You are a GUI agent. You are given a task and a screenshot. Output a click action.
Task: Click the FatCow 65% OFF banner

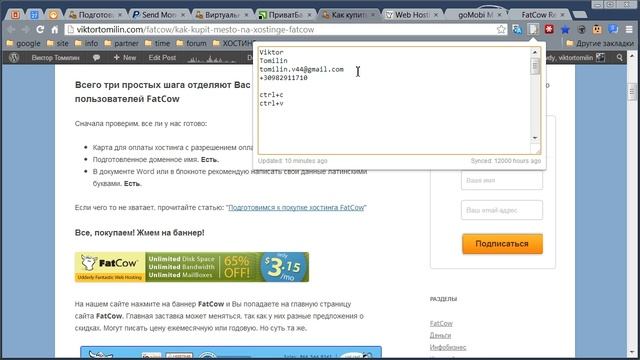click(192, 267)
